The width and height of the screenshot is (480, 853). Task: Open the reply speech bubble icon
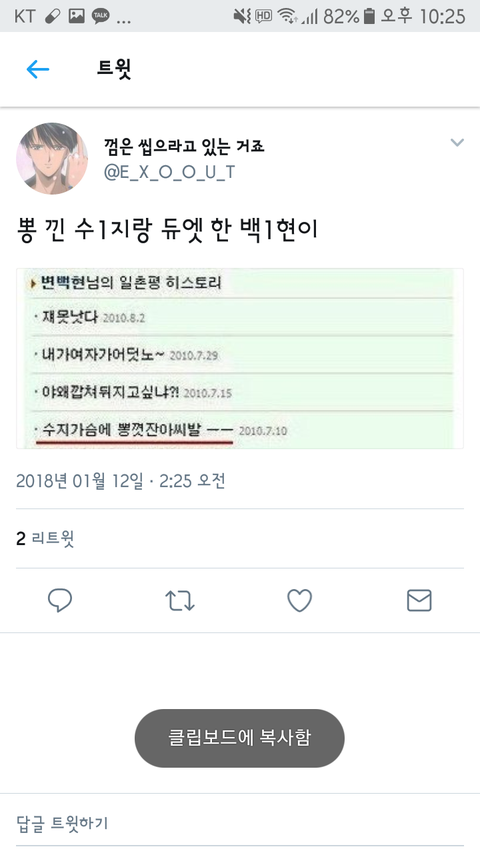(60, 601)
